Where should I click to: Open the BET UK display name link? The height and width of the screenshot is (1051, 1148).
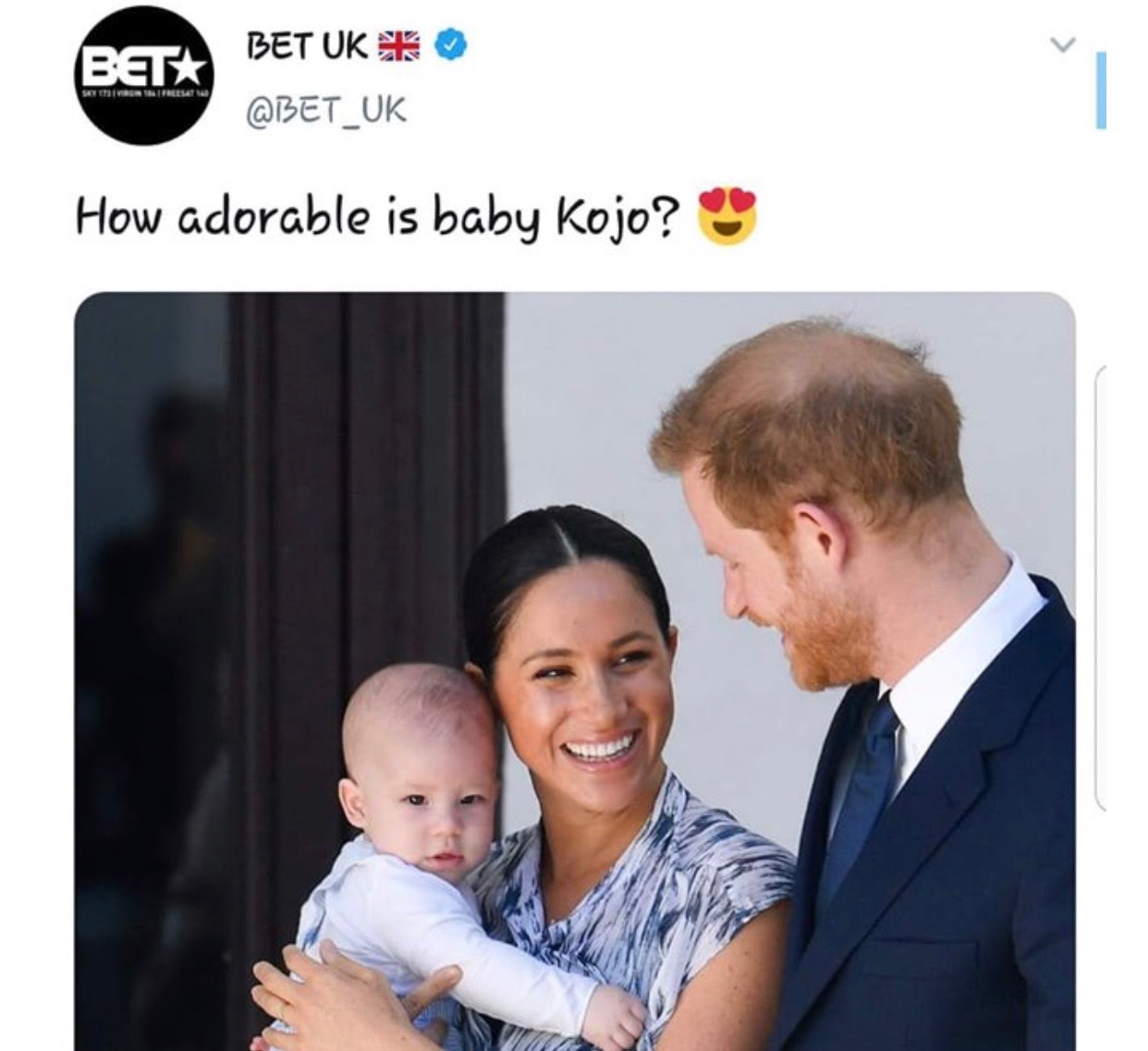[x=307, y=44]
